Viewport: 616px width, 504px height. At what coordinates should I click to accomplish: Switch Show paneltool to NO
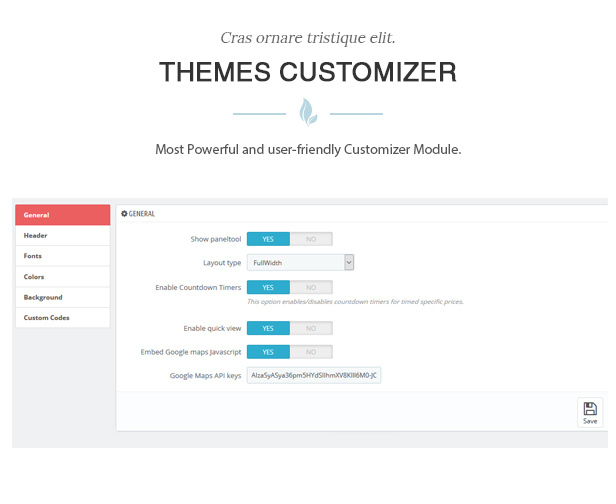tap(311, 239)
